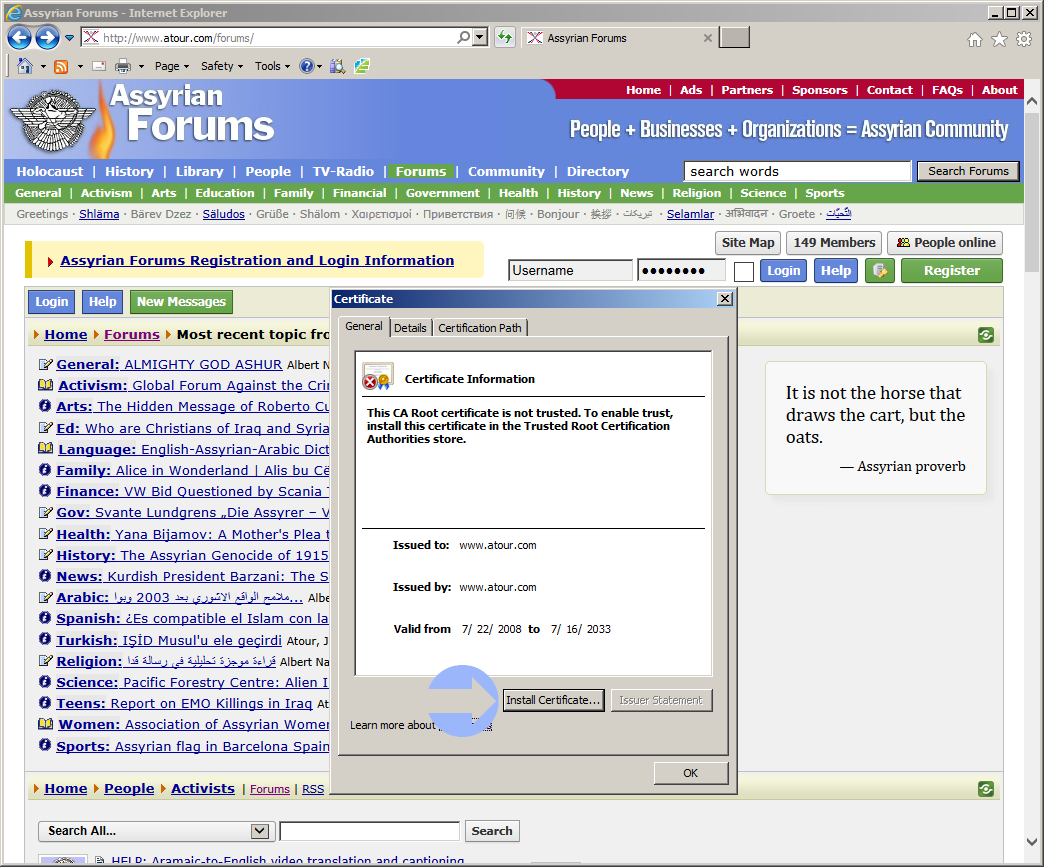Image resolution: width=1044 pixels, height=867 pixels.
Task: Click the green refresh icon near Activists row
Action: pyautogui.click(x=986, y=789)
